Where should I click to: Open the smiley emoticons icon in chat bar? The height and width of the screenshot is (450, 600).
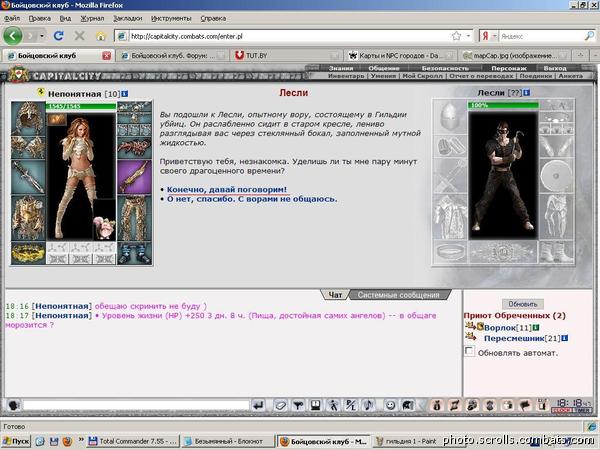tap(390, 405)
